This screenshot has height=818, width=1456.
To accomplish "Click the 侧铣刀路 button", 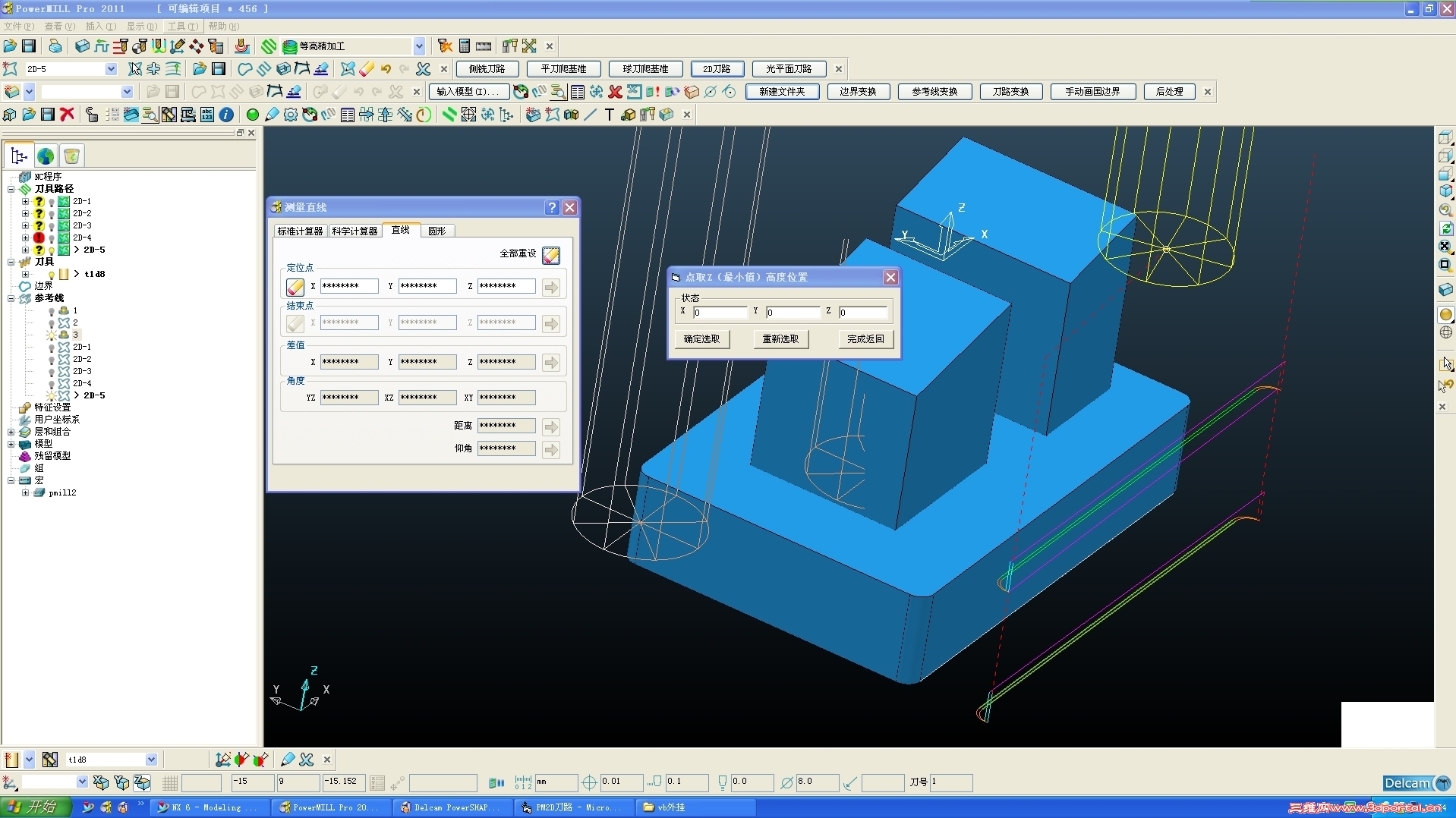I will [x=487, y=69].
